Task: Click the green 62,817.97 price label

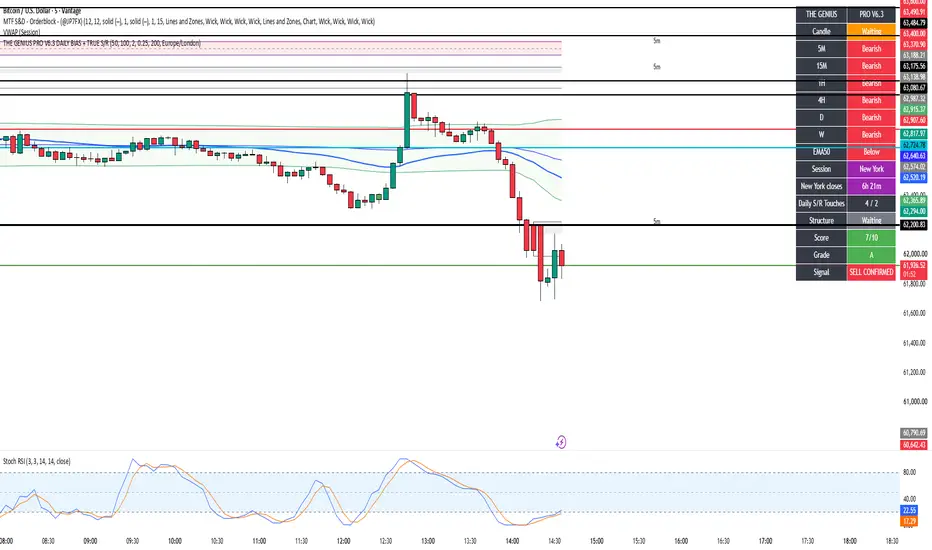Action: pyautogui.click(x=914, y=134)
